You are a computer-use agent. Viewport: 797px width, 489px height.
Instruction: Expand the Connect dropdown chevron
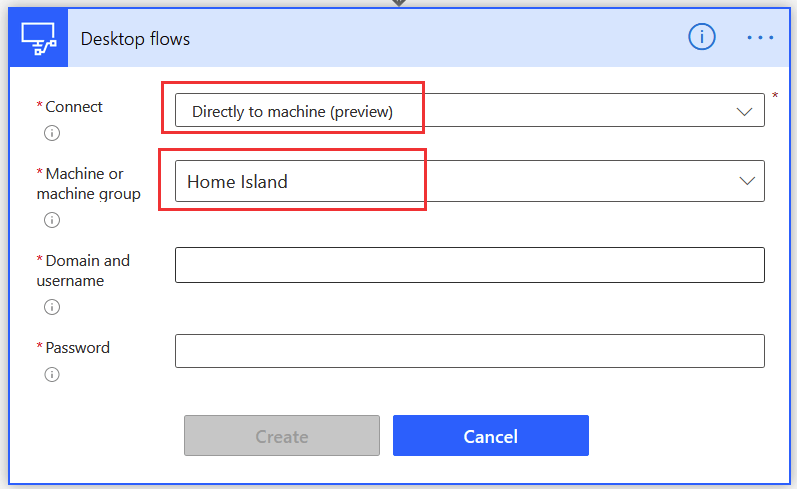tap(744, 111)
